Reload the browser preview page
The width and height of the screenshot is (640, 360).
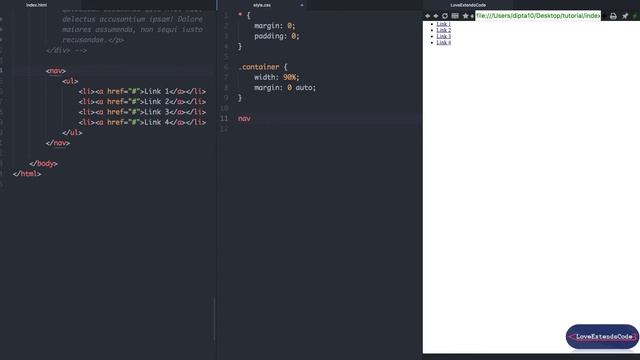pos(445,16)
